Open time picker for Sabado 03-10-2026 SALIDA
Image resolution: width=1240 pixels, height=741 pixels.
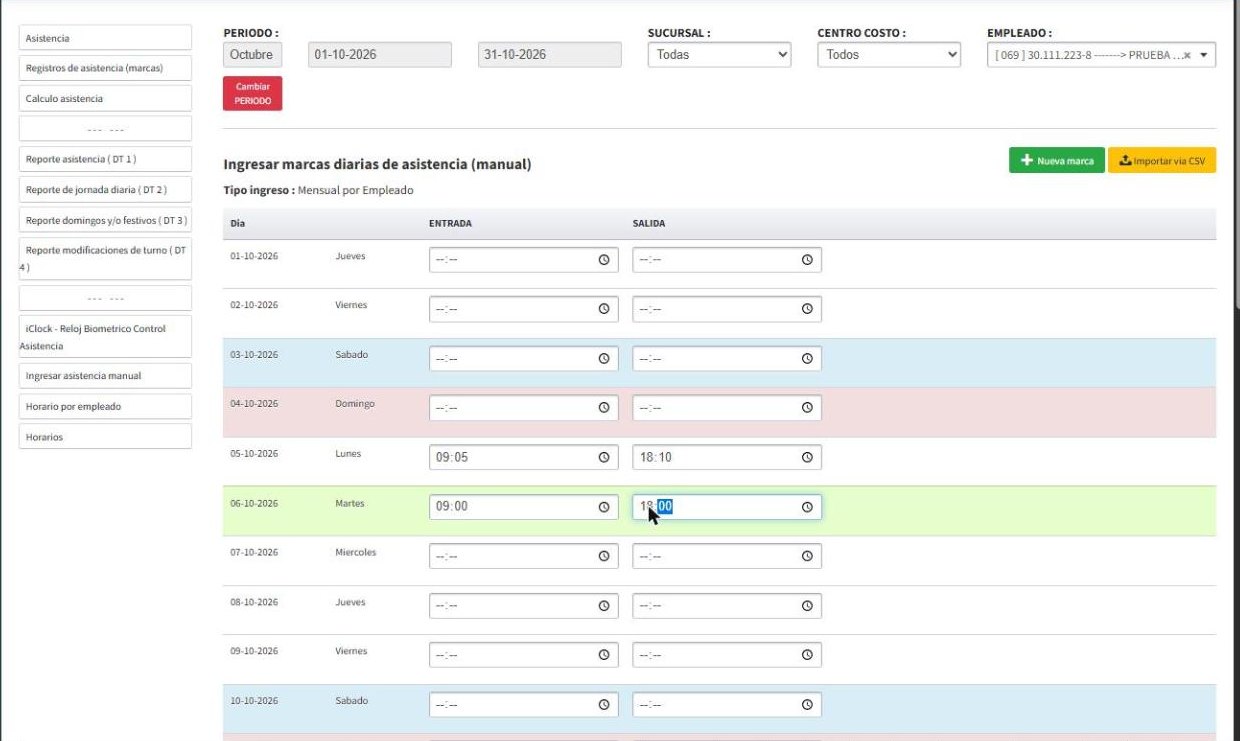pos(807,358)
